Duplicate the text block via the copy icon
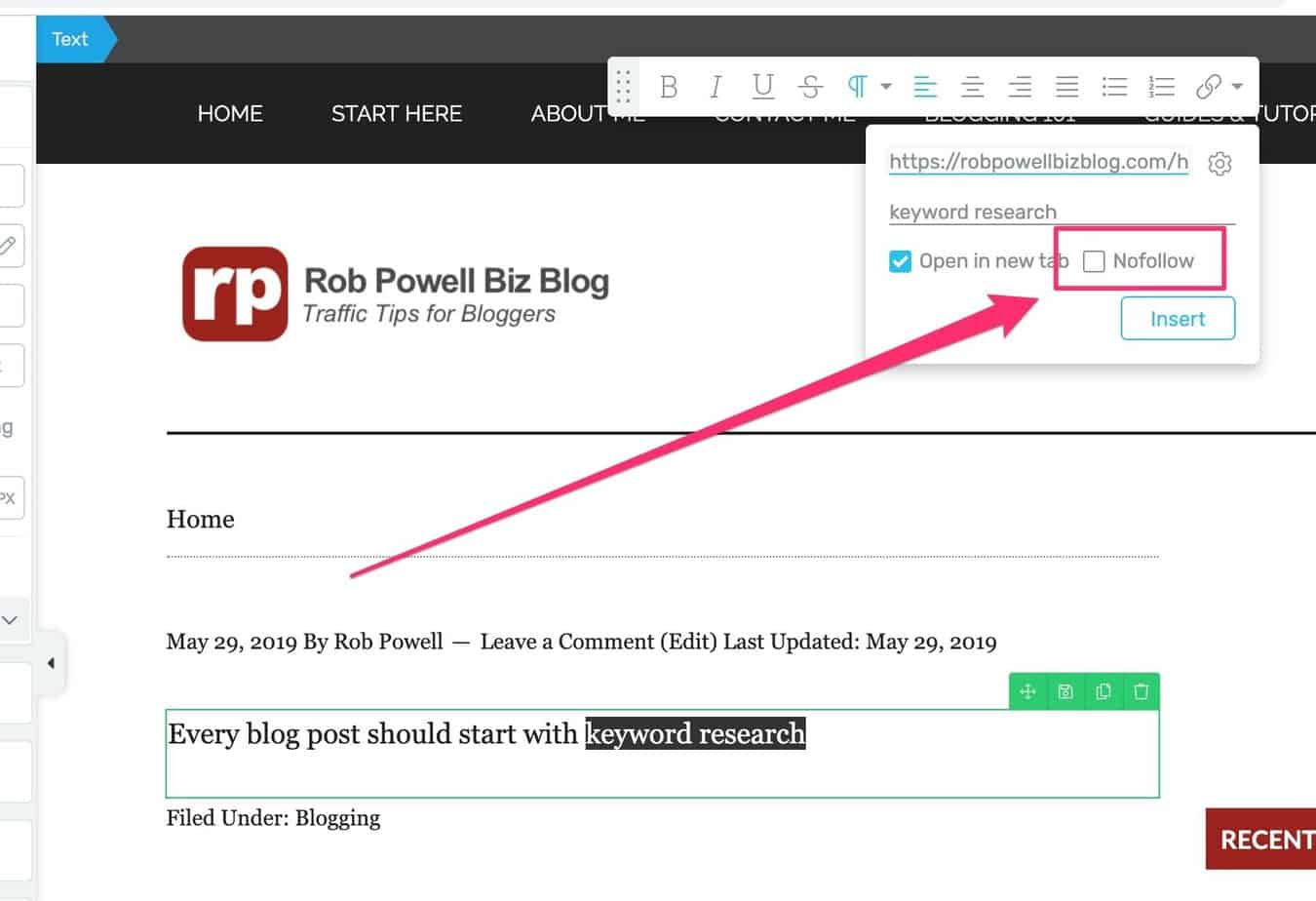This screenshot has height=901, width=1316. tap(1103, 691)
